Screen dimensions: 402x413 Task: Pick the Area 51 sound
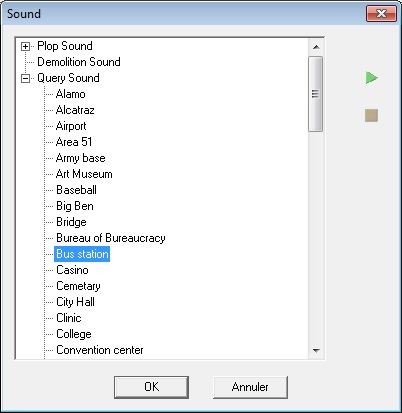pos(74,142)
